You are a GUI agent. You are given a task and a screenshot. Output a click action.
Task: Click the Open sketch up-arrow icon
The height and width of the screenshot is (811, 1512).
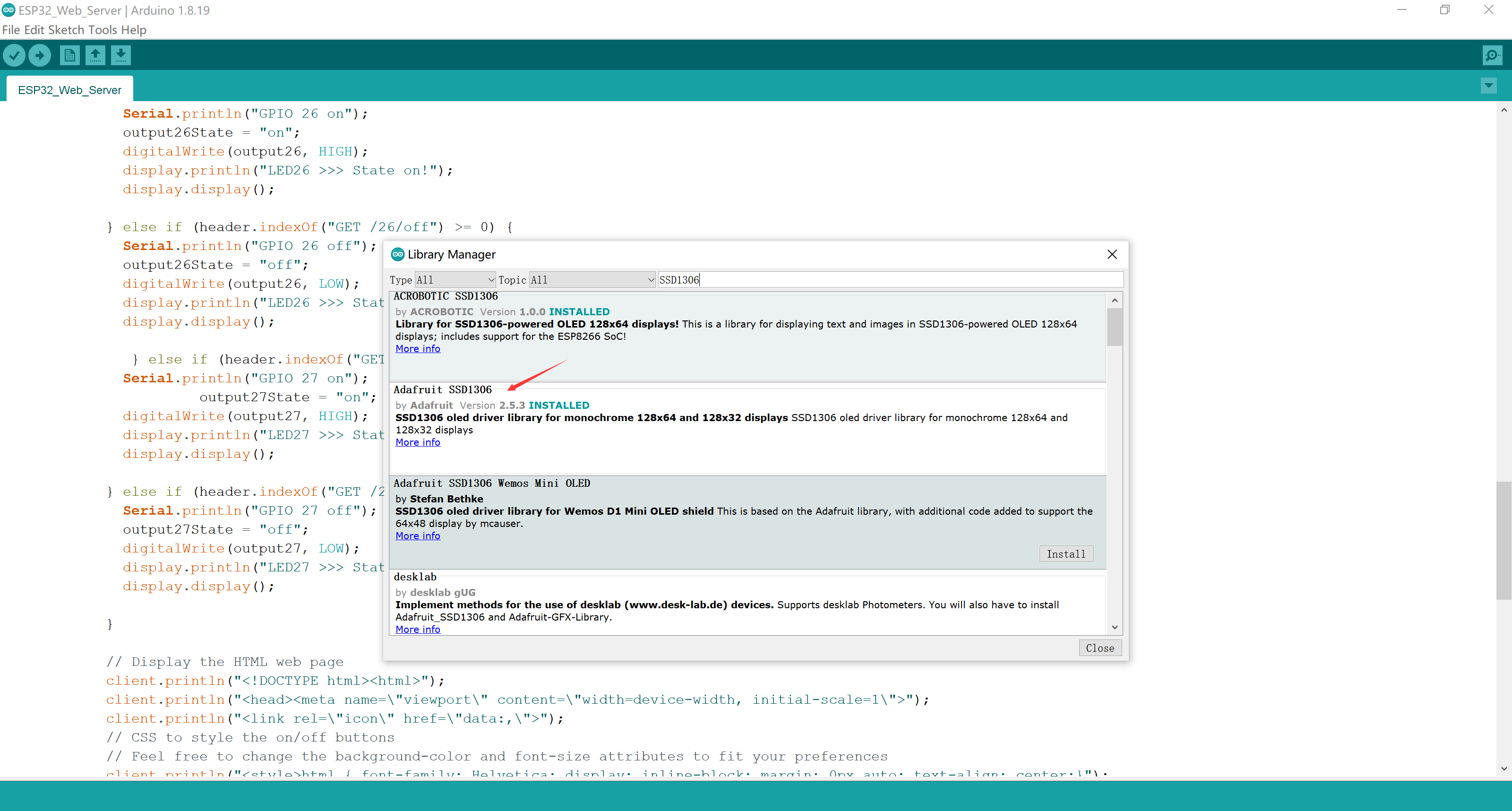pyautogui.click(x=95, y=55)
